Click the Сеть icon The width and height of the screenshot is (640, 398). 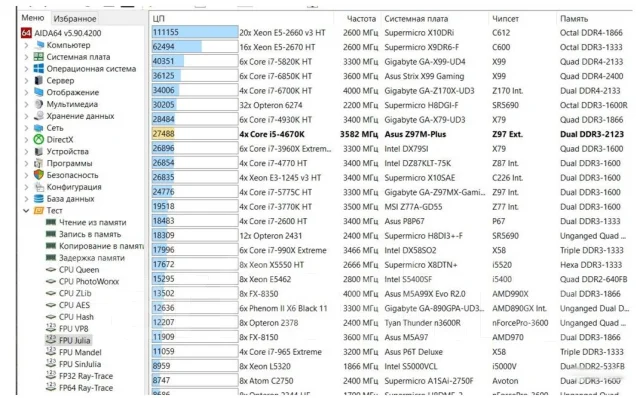39,128
